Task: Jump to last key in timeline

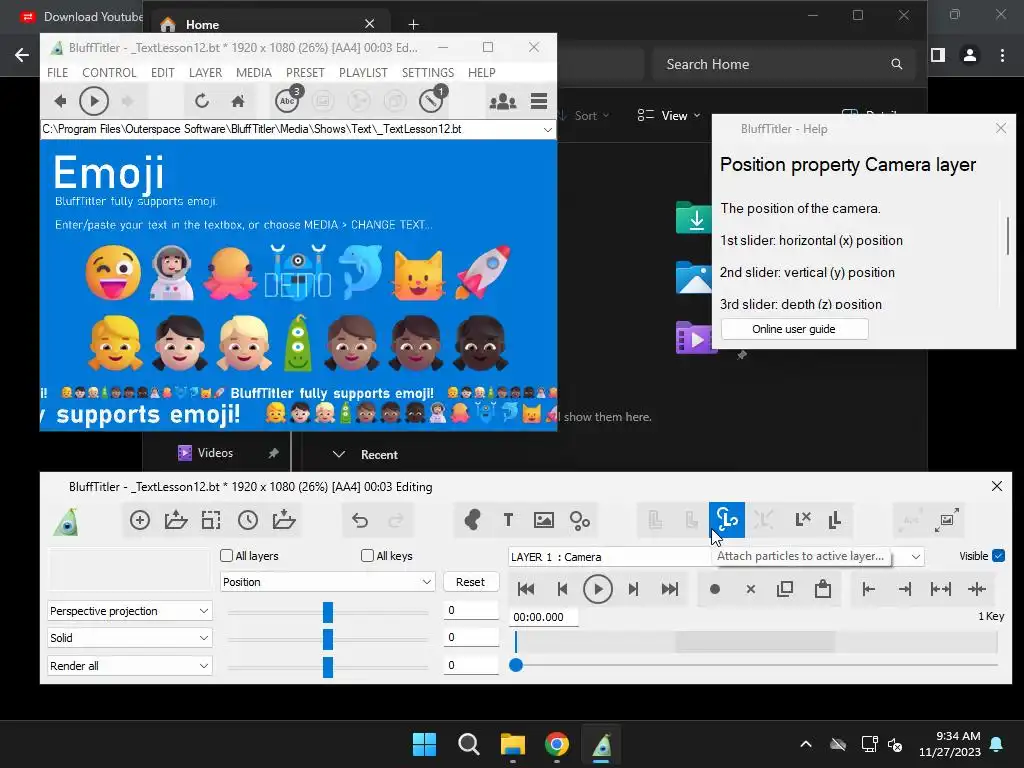Action: click(x=669, y=589)
